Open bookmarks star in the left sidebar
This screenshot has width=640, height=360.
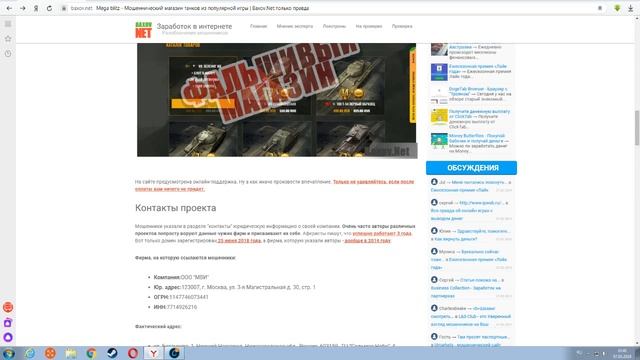(x=8, y=39)
